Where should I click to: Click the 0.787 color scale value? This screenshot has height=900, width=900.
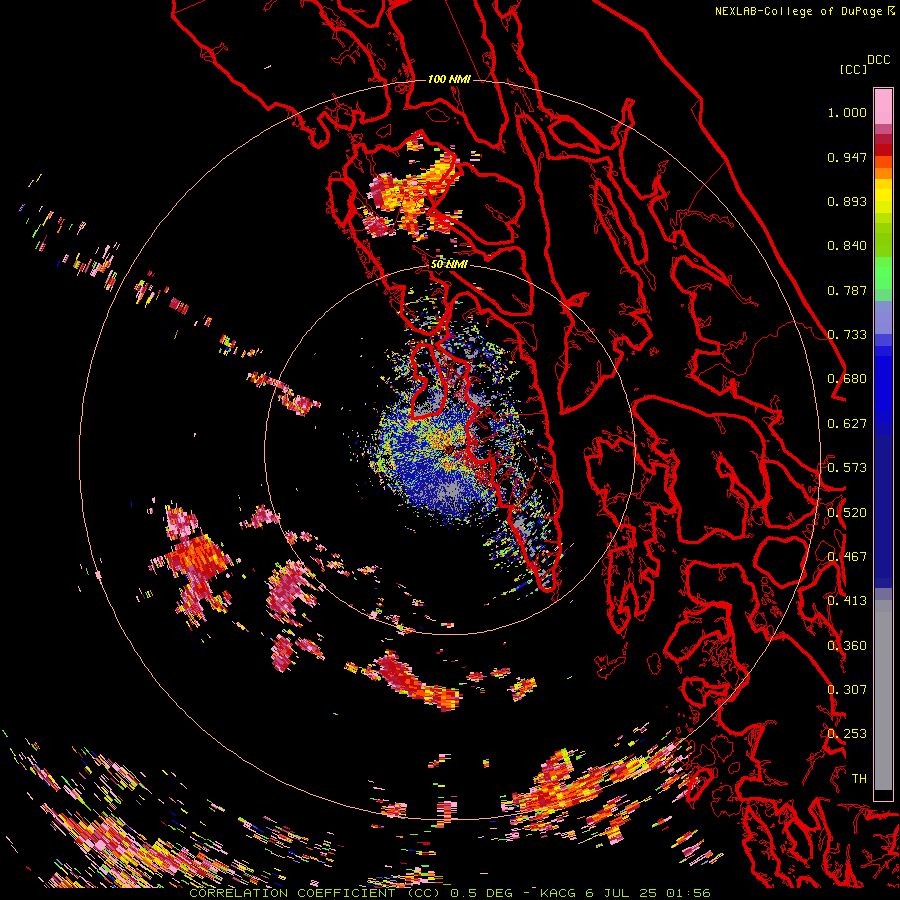(x=847, y=290)
